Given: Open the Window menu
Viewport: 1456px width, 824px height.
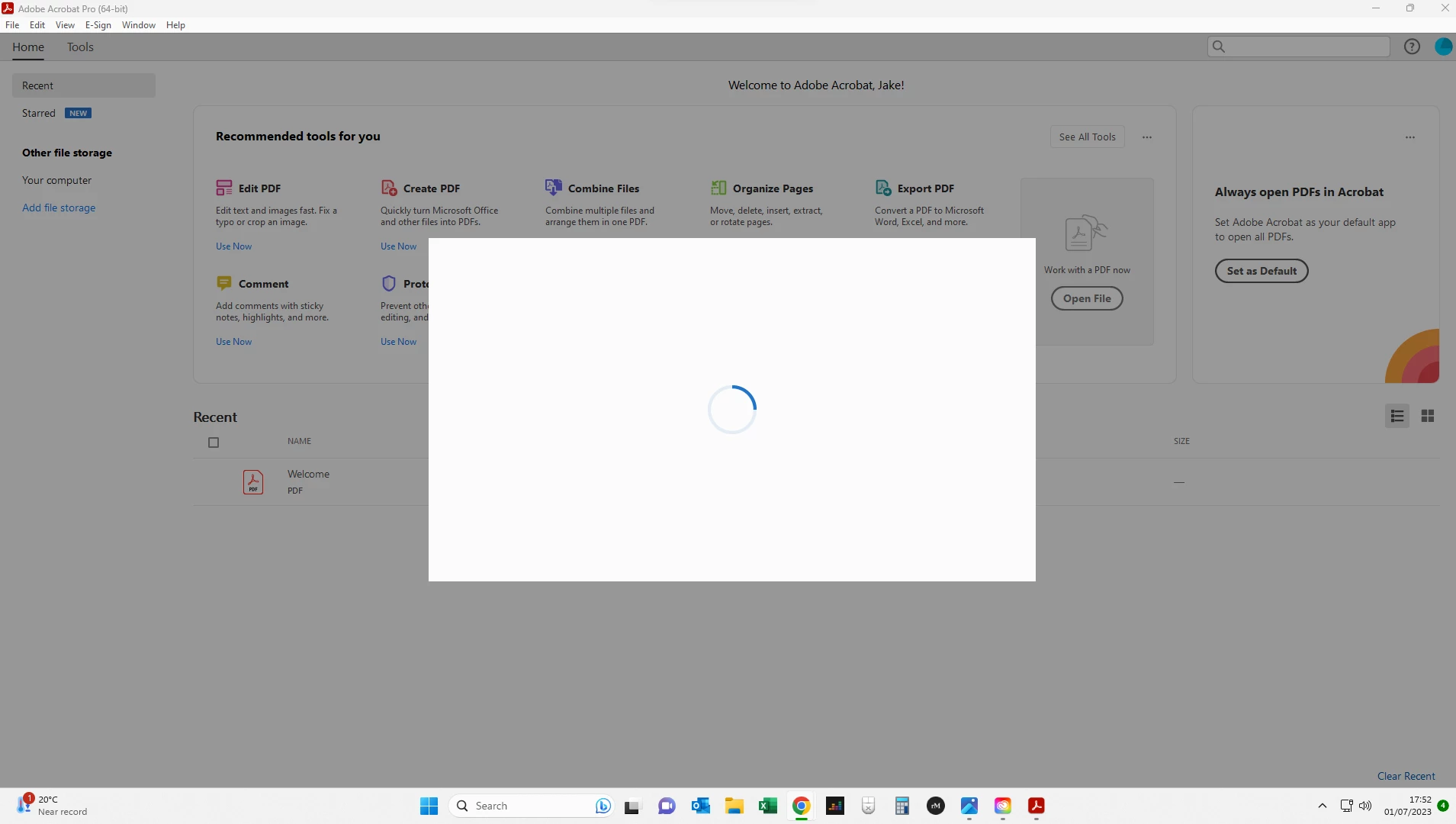Looking at the screenshot, I should click(139, 24).
